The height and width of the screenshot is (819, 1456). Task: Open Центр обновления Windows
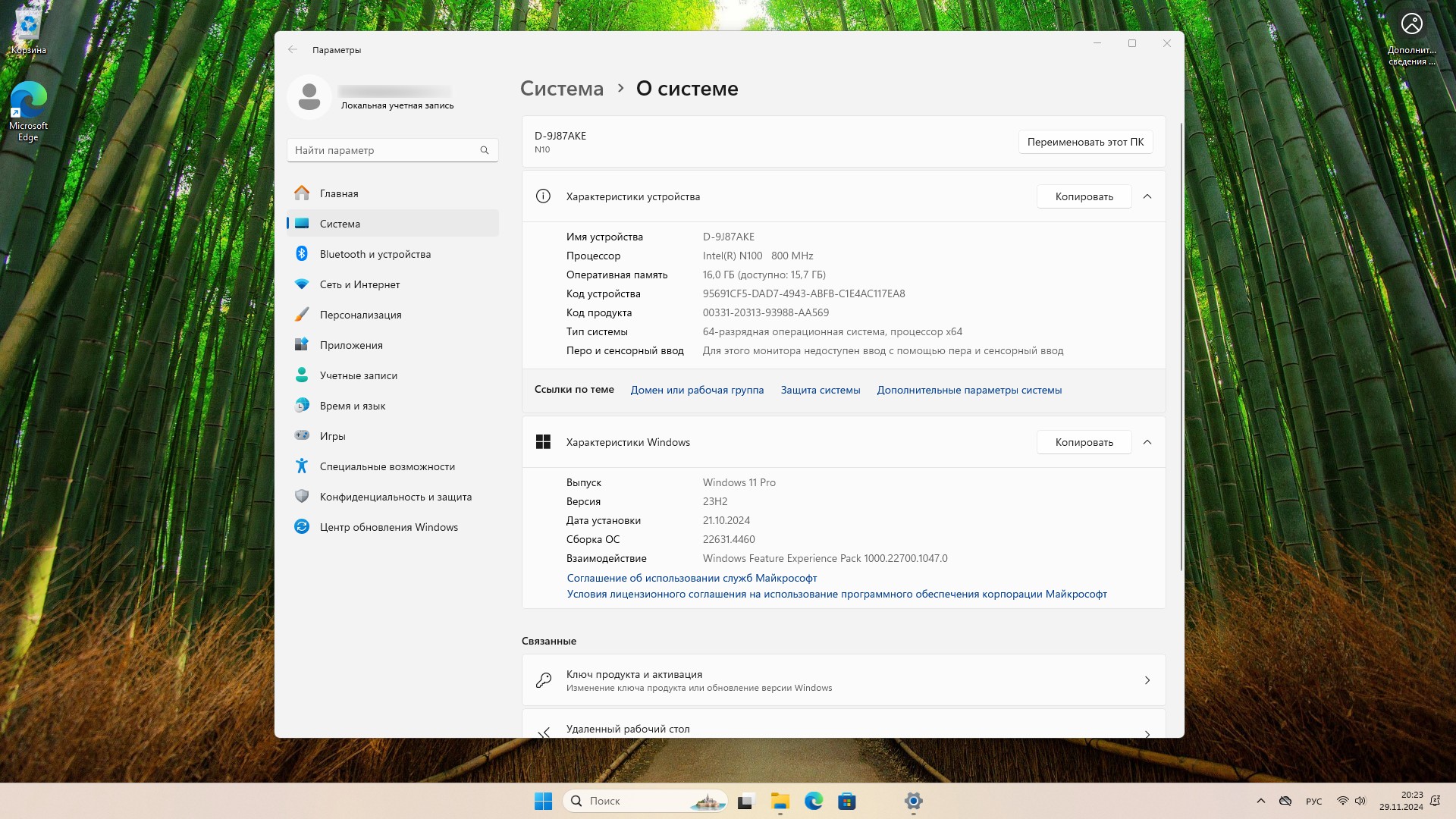tap(388, 527)
